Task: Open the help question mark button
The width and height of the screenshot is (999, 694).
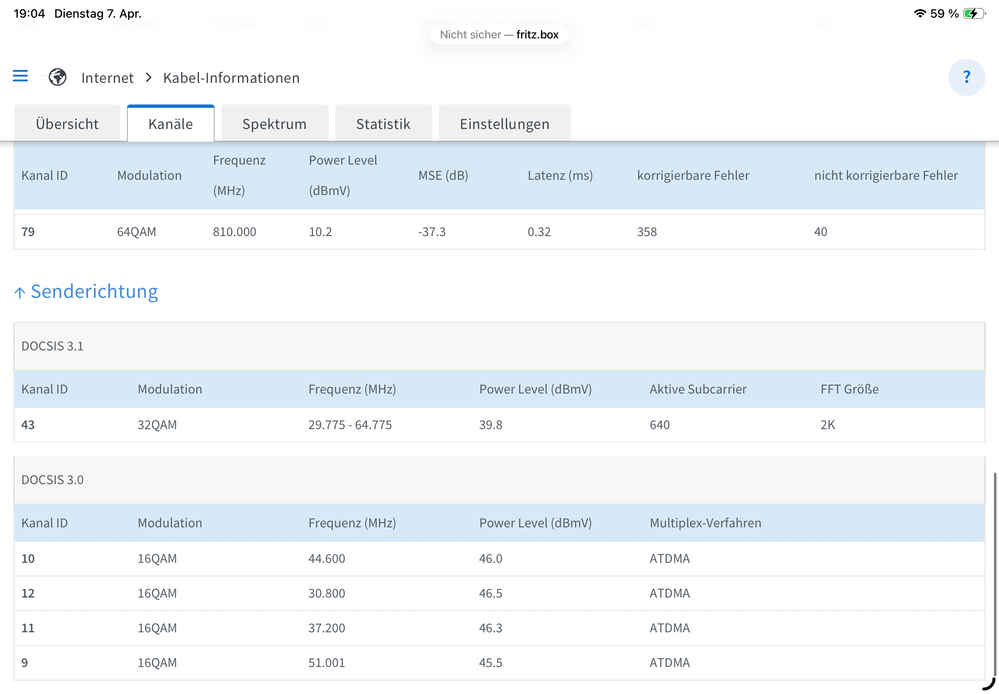Action: point(967,77)
